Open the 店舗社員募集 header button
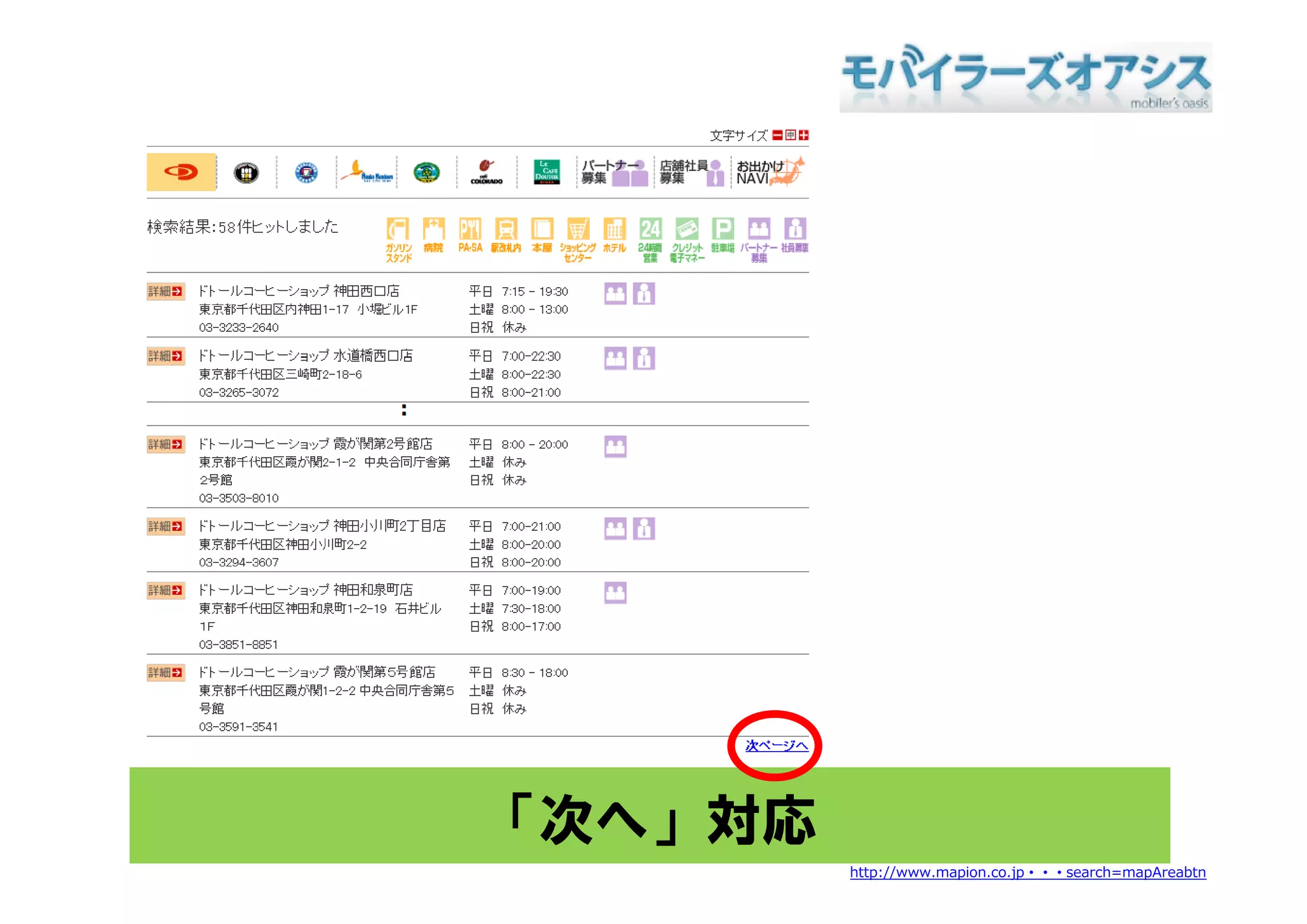Screen dimensions: 1307x924 click(692, 172)
